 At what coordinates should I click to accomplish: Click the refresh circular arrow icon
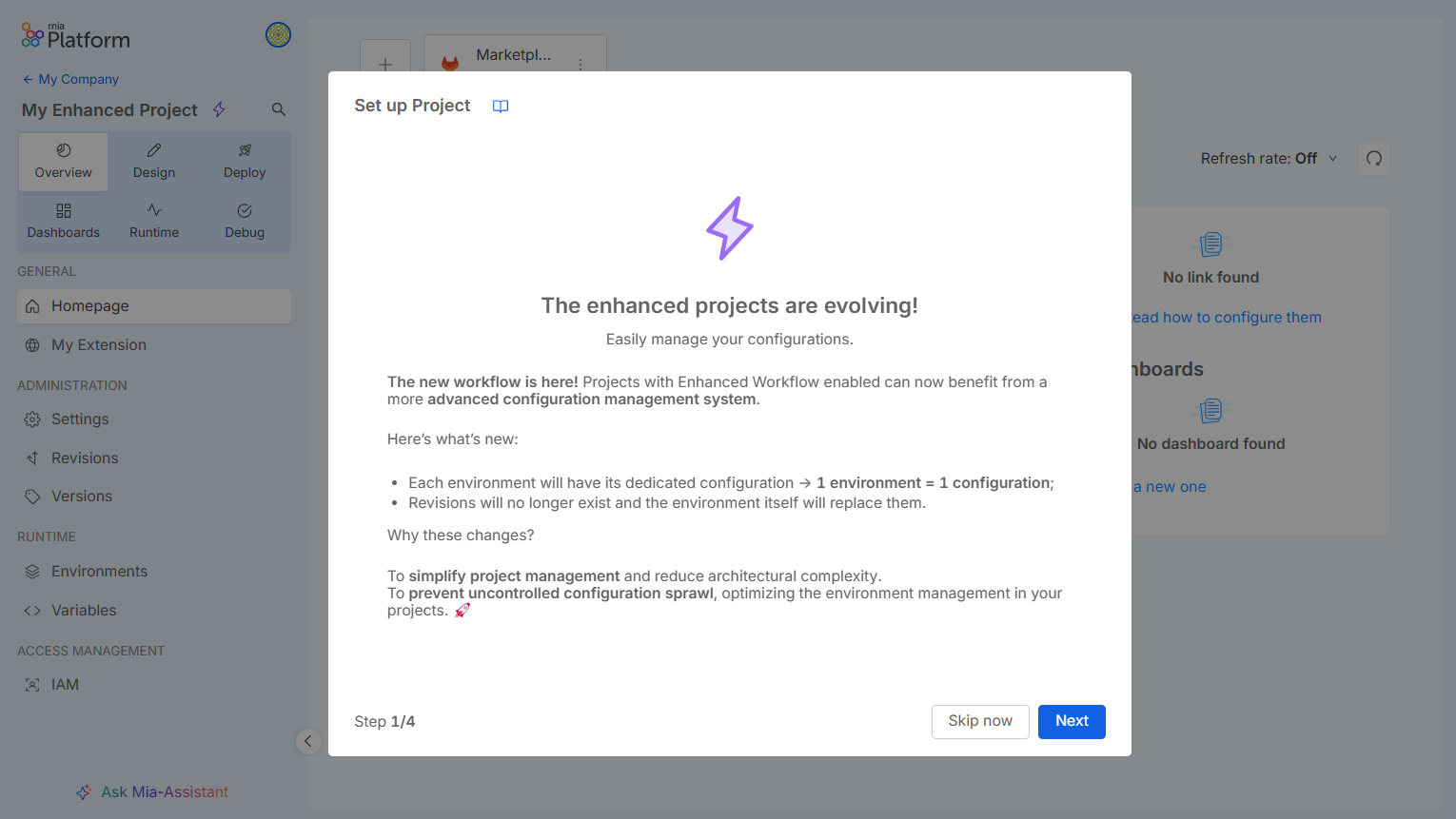coord(1374,159)
